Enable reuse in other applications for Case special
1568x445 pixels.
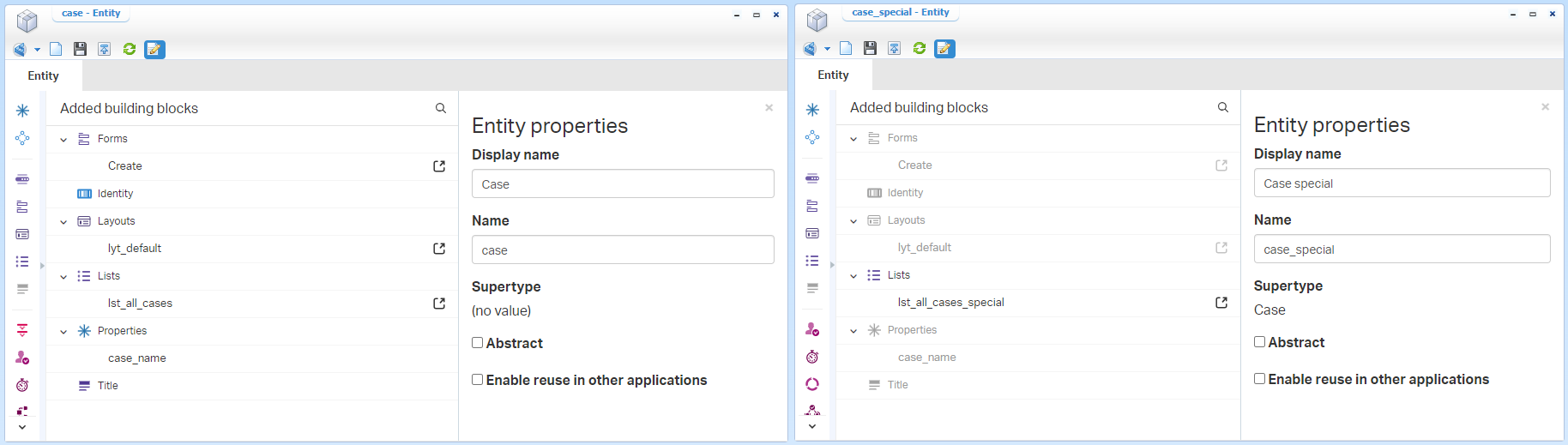(x=1260, y=379)
